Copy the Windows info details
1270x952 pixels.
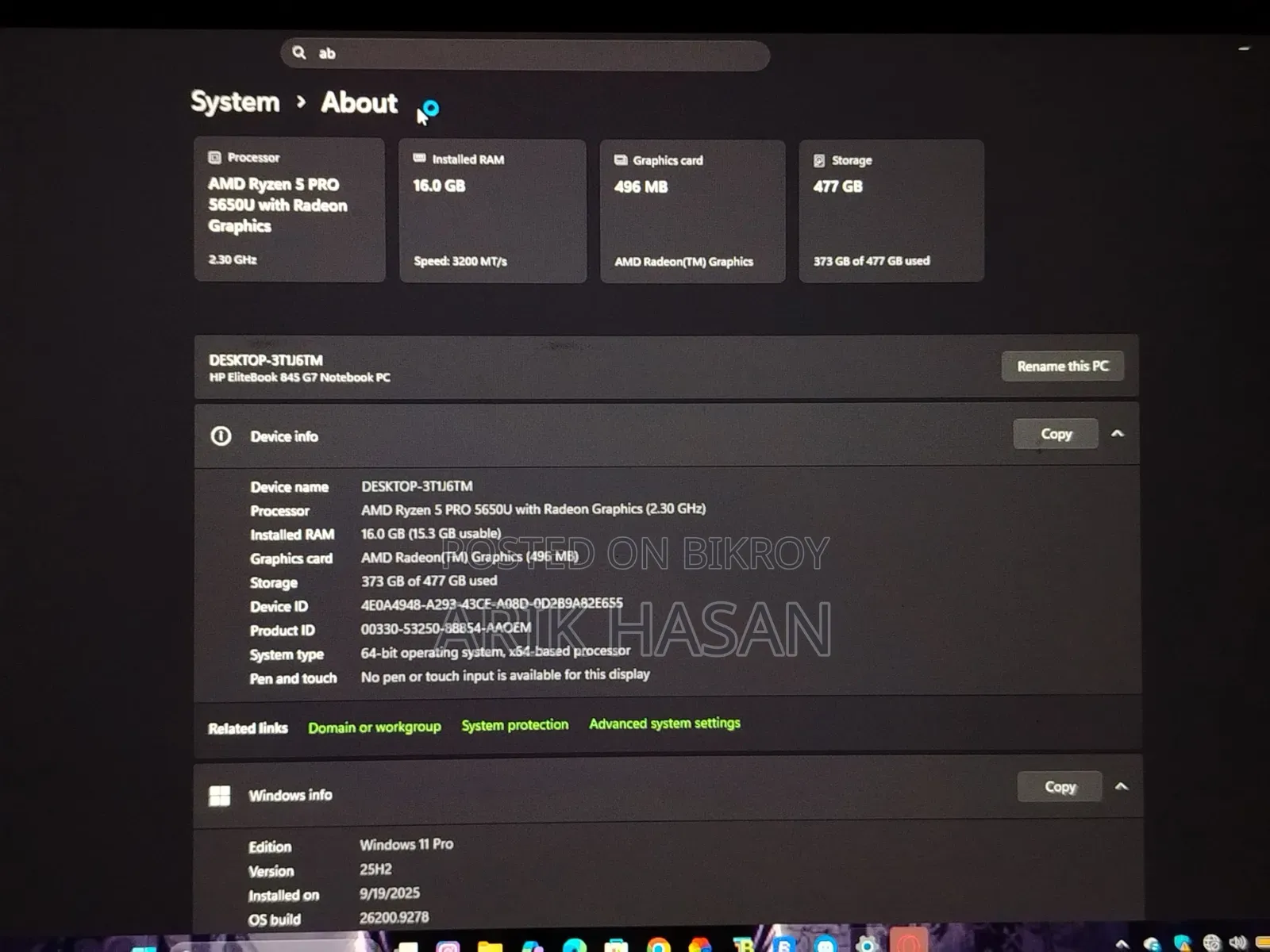pos(1060,786)
